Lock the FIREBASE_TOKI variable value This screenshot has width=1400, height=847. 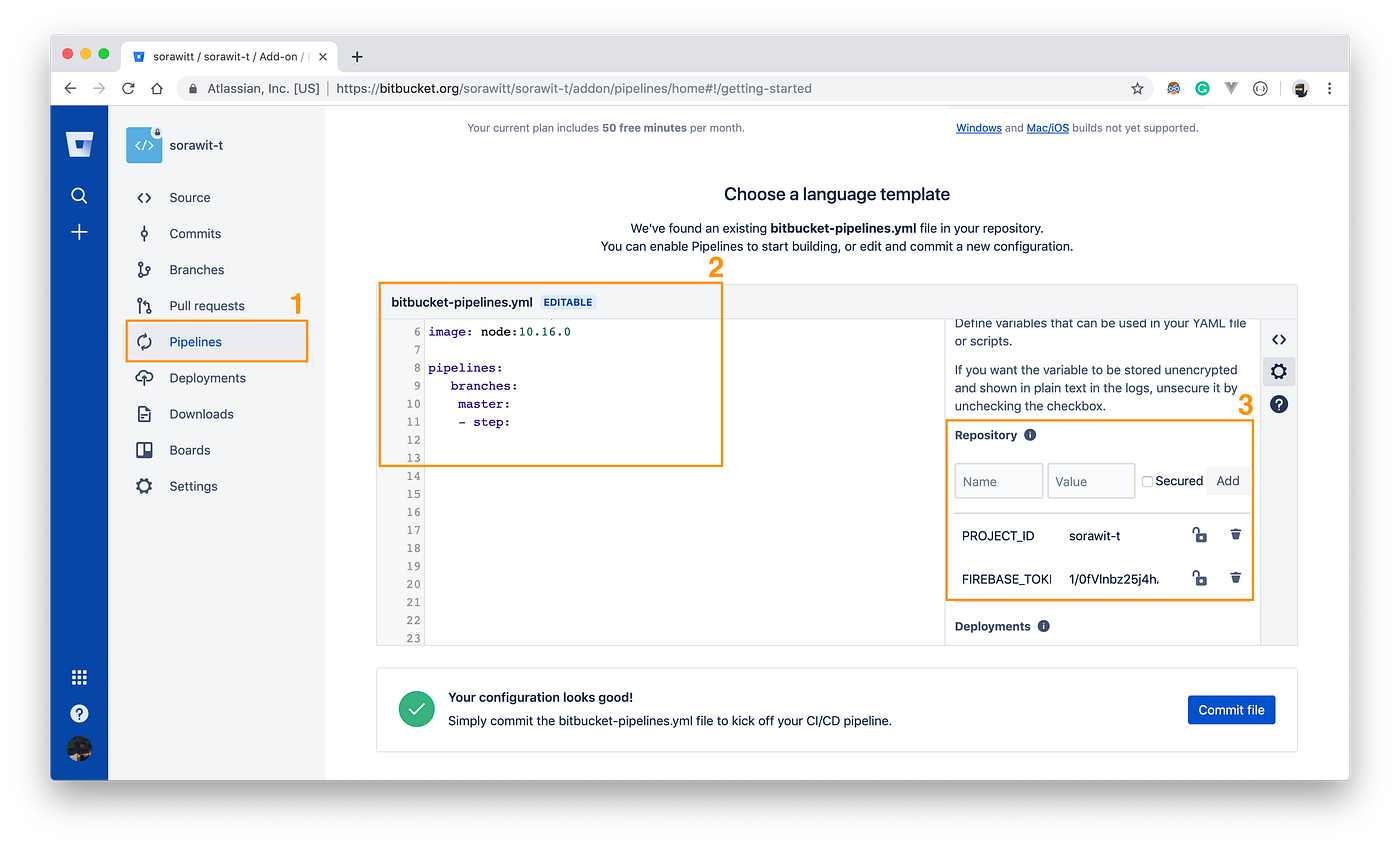(x=1199, y=578)
